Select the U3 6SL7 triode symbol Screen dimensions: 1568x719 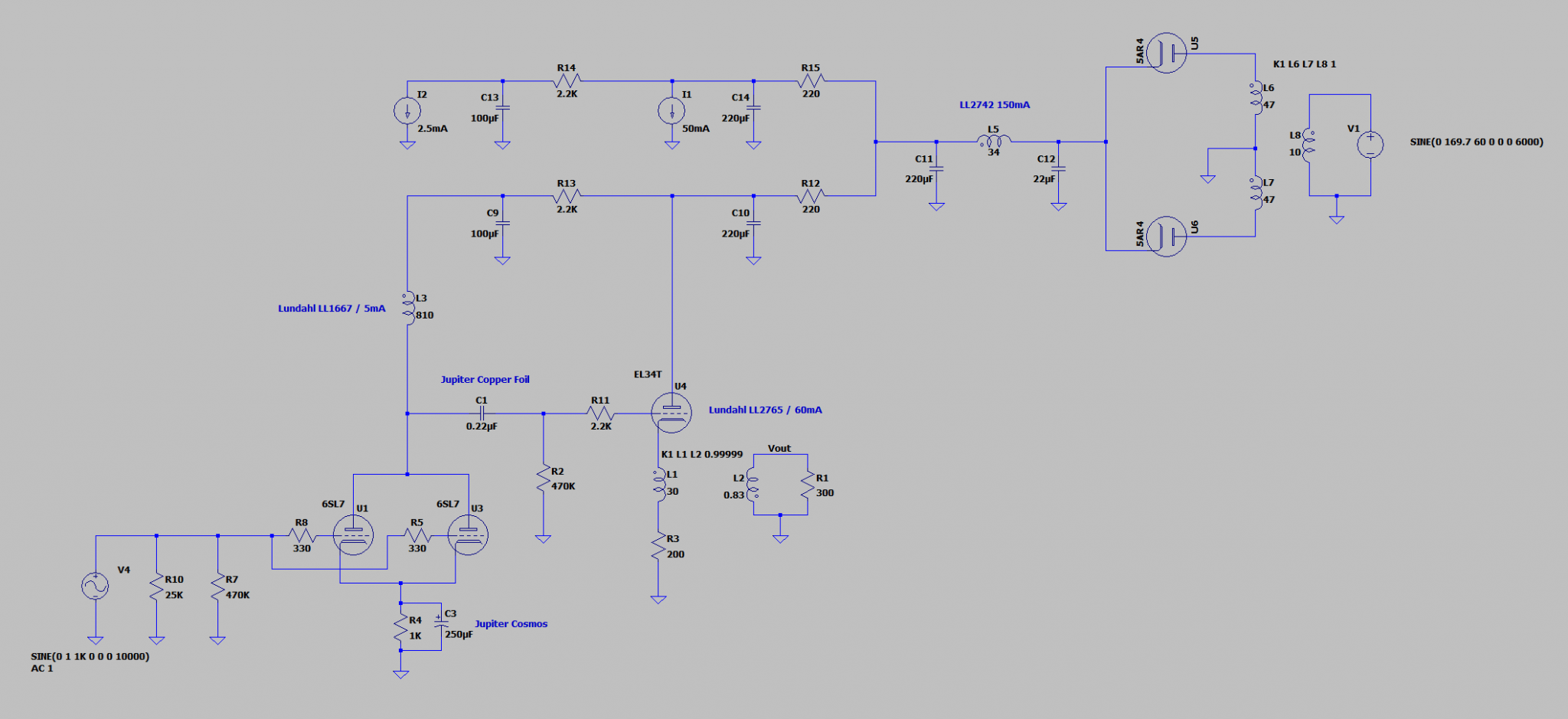click(x=468, y=535)
